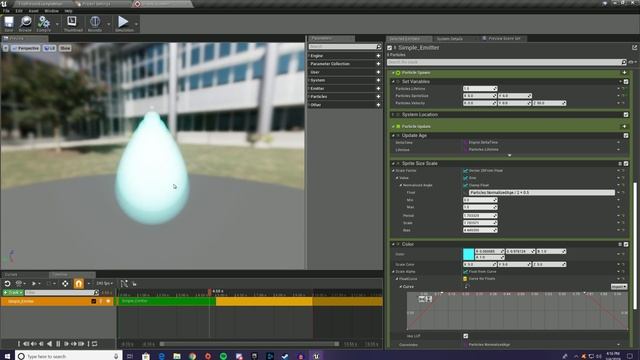This screenshot has width=640, height=360.
Task: Open the Help menu
Action: tap(69, 11)
